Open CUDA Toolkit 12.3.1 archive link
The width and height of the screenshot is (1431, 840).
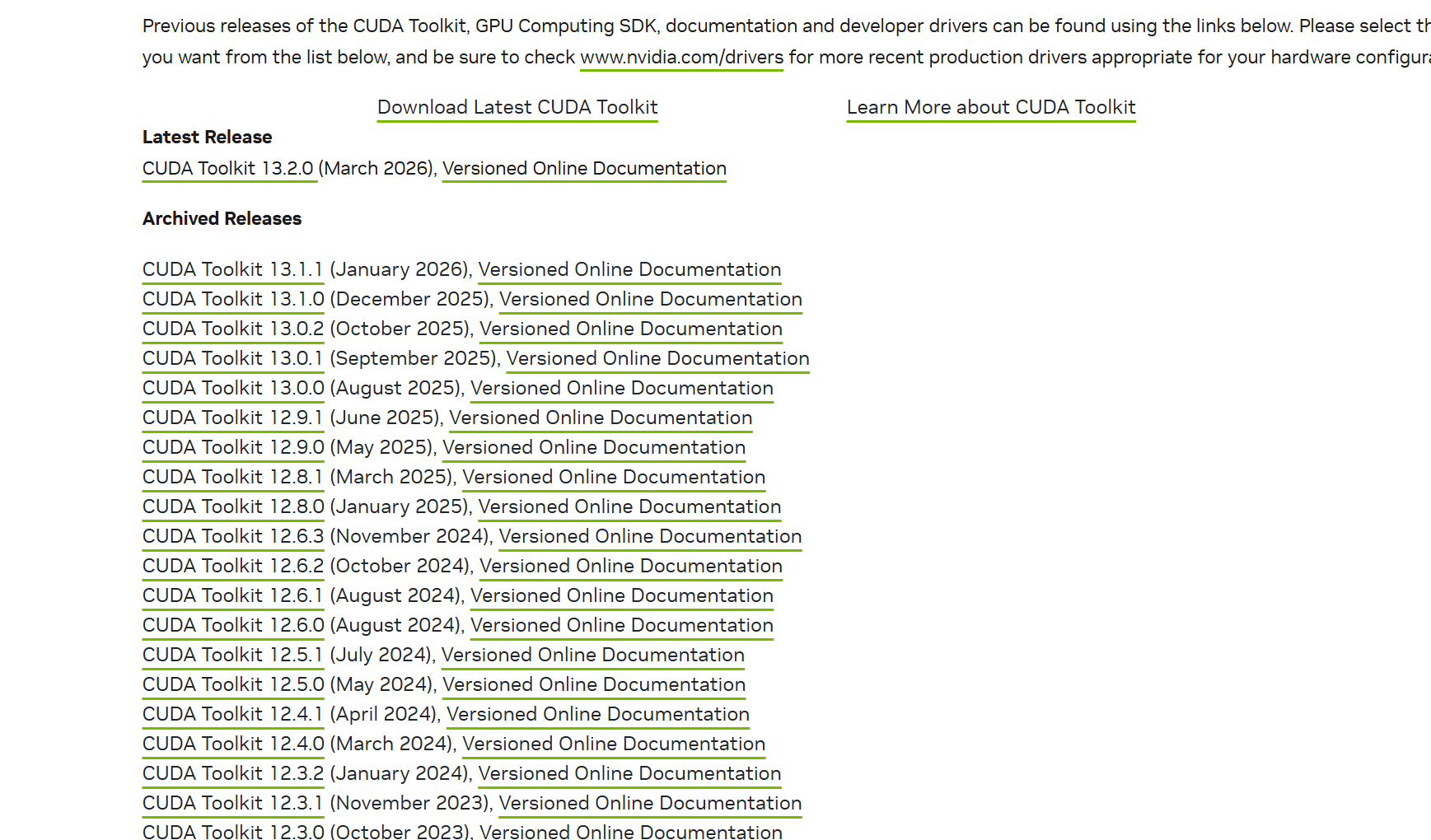coord(233,804)
